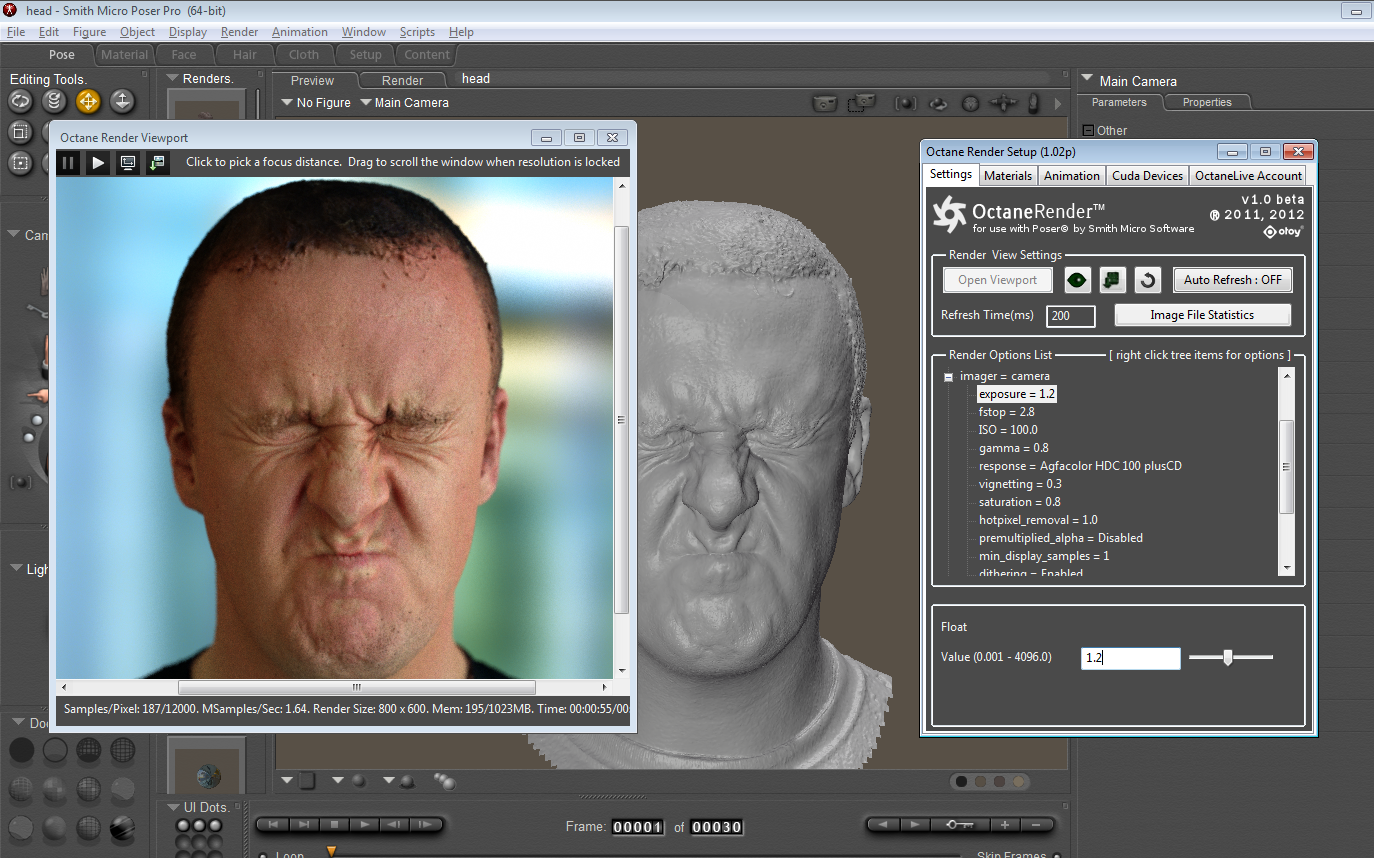Switch to the Material room tab

pyautogui.click(x=124, y=55)
